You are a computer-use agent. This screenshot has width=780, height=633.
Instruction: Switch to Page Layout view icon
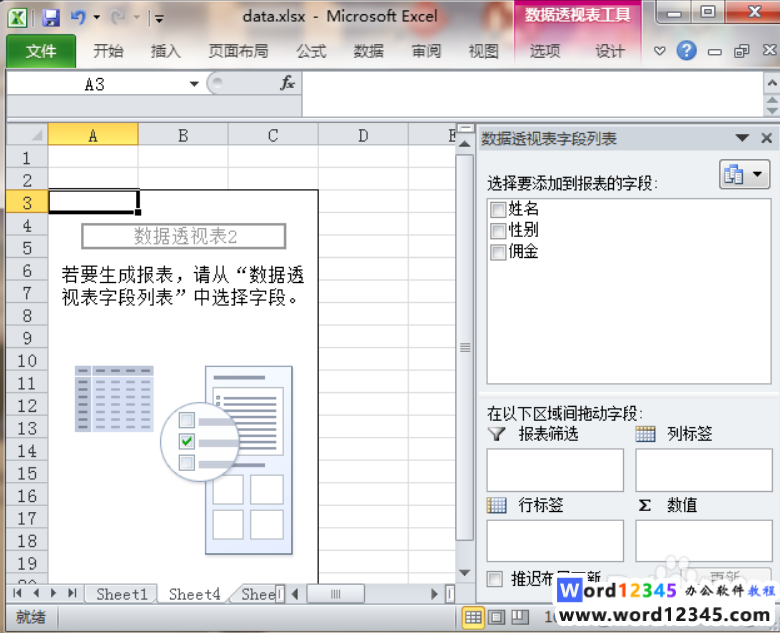point(496,618)
